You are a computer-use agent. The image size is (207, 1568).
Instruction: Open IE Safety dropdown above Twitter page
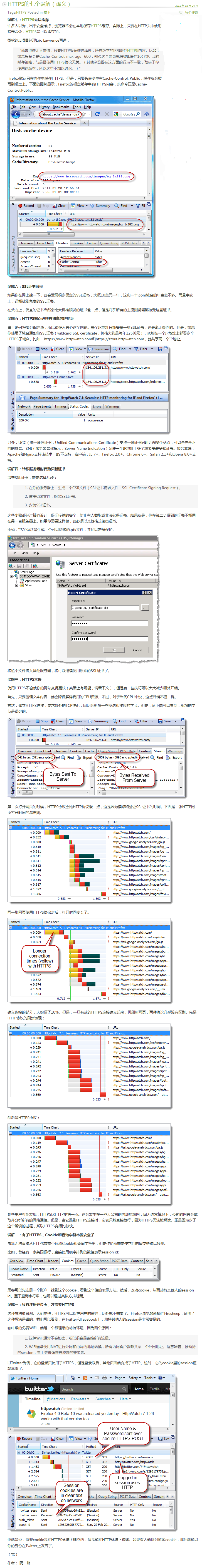(134, 1378)
